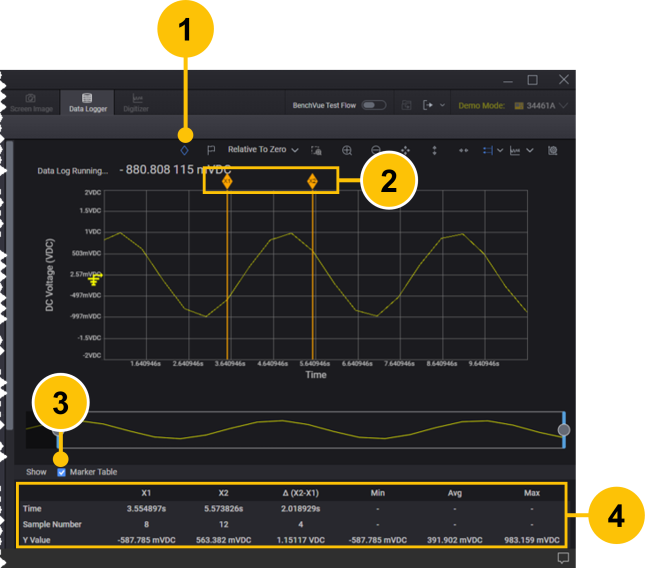Click the Sample Number row label

point(52,524)
